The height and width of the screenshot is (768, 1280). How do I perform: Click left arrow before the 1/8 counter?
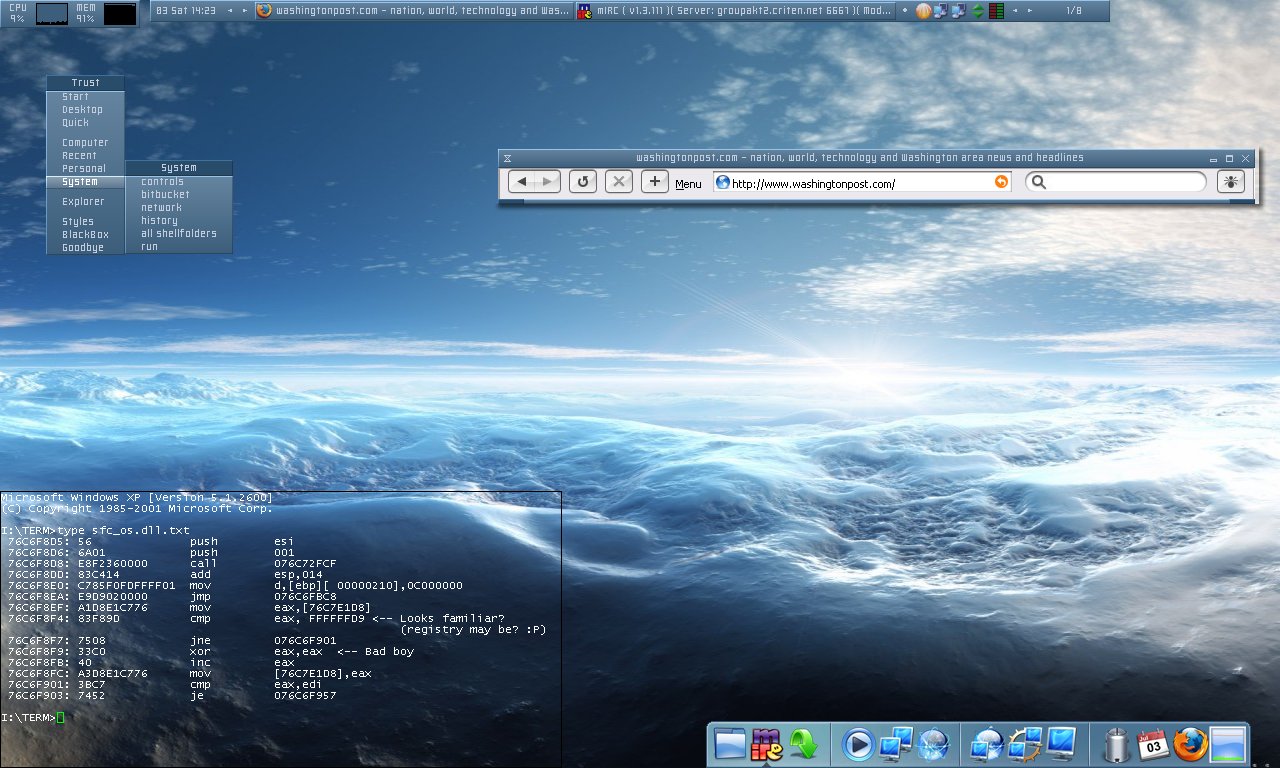coord(1017,11)
